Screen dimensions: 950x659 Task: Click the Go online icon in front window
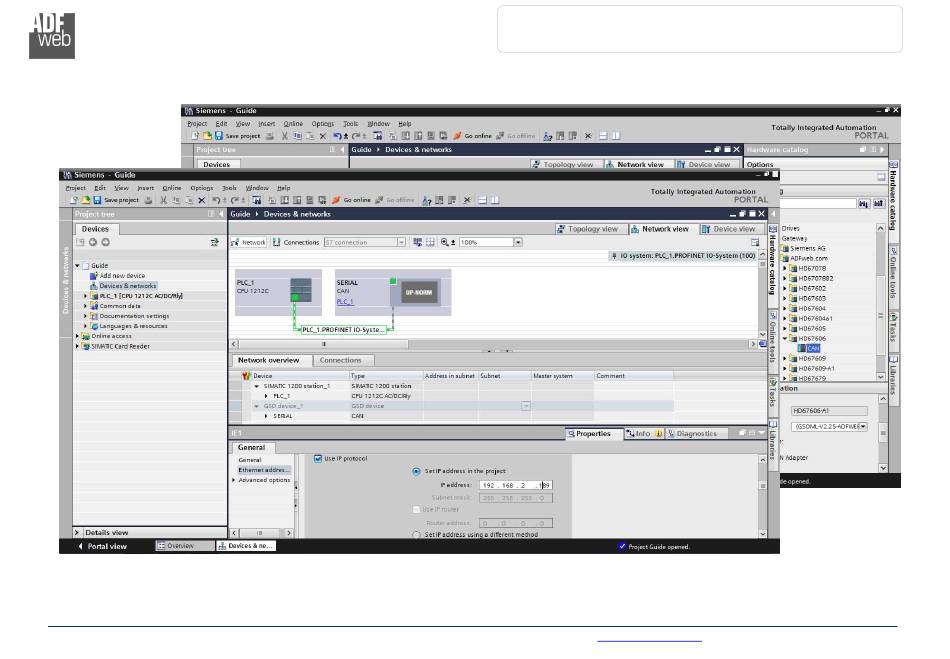click(336, 200)
